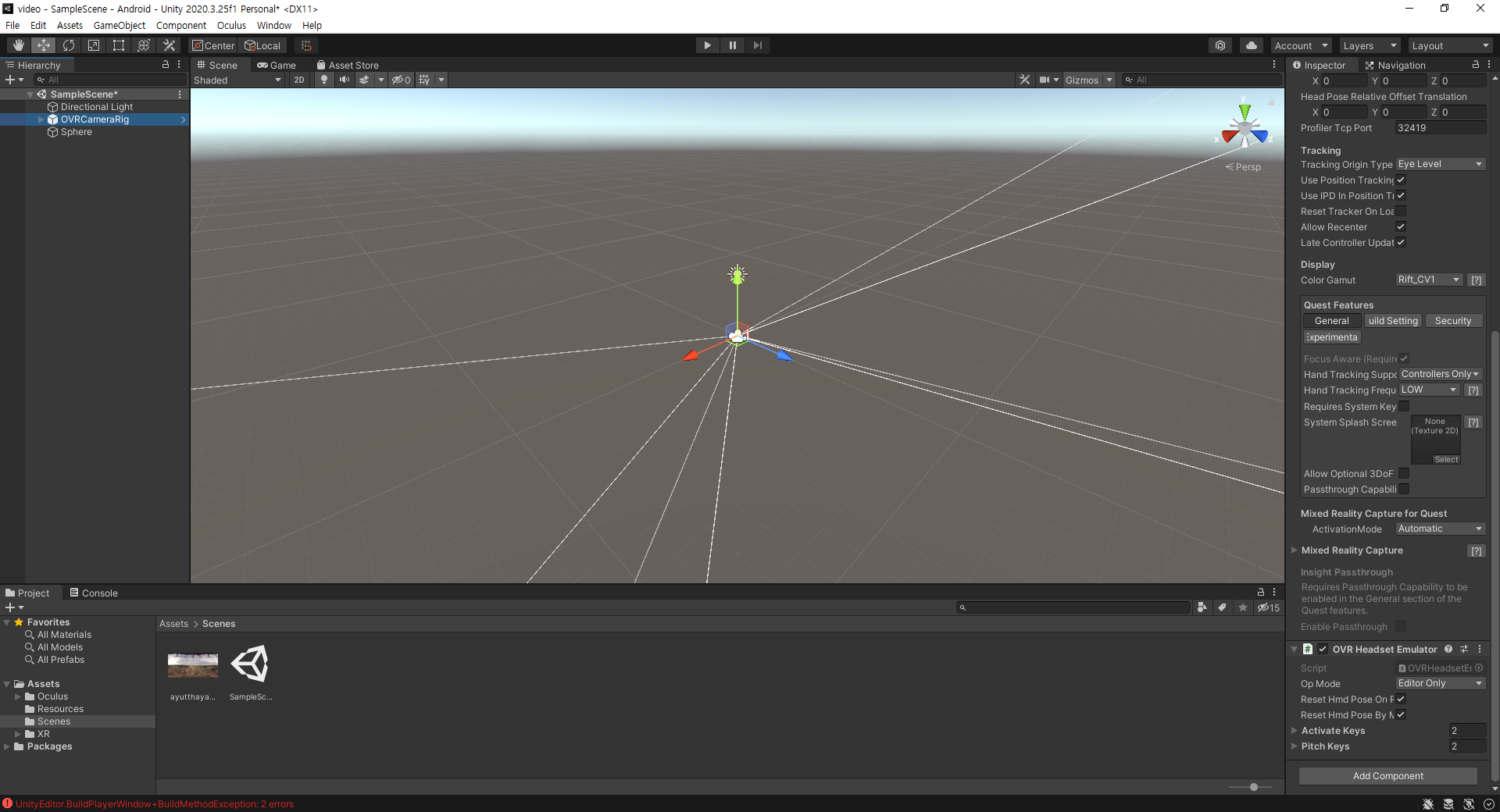Enable Requires System Keyboard checkbox

coord(1404,406)
